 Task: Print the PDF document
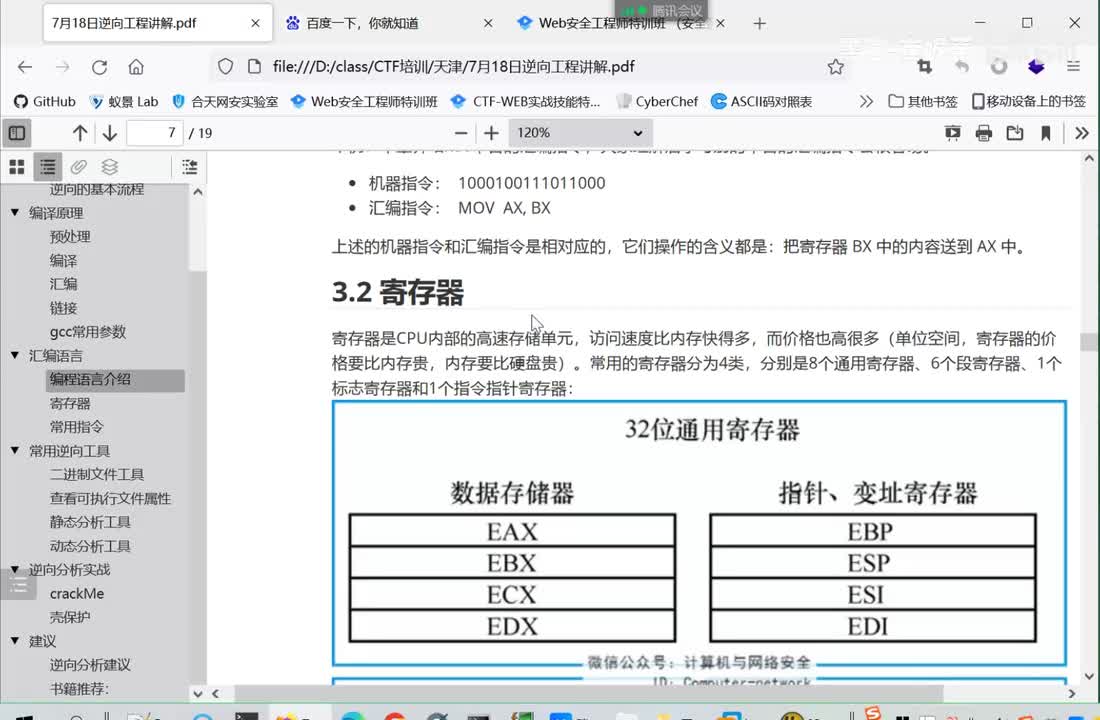[x=984, y=133]
